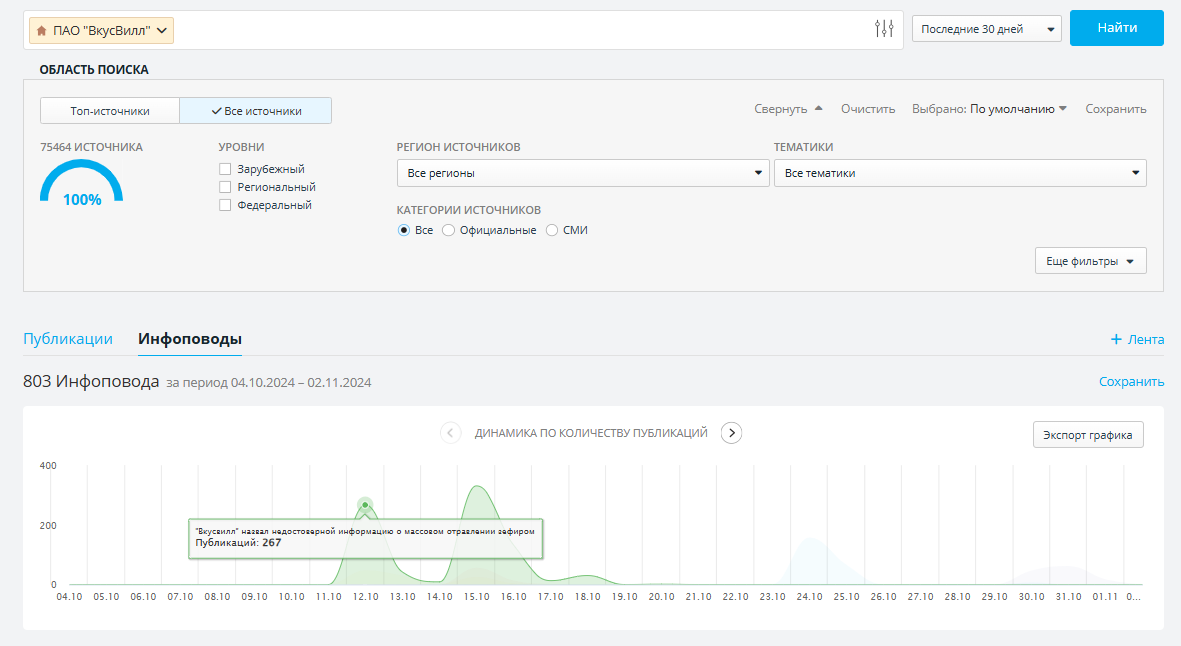Open the Еще фильтры dropdown

pyautogui.click(x=1091, y=261)
